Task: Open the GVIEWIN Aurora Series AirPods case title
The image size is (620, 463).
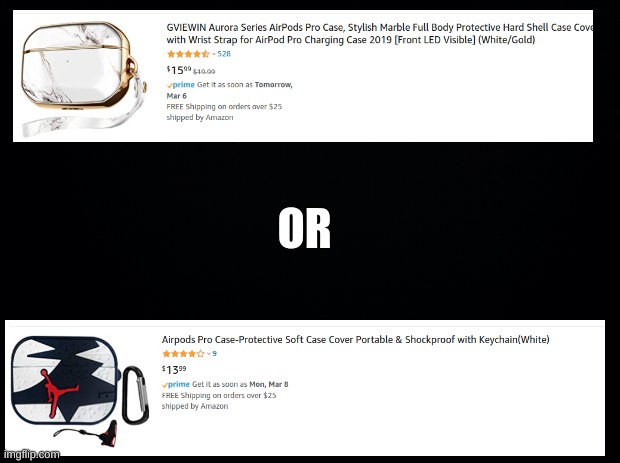Action: pos(380,34)
